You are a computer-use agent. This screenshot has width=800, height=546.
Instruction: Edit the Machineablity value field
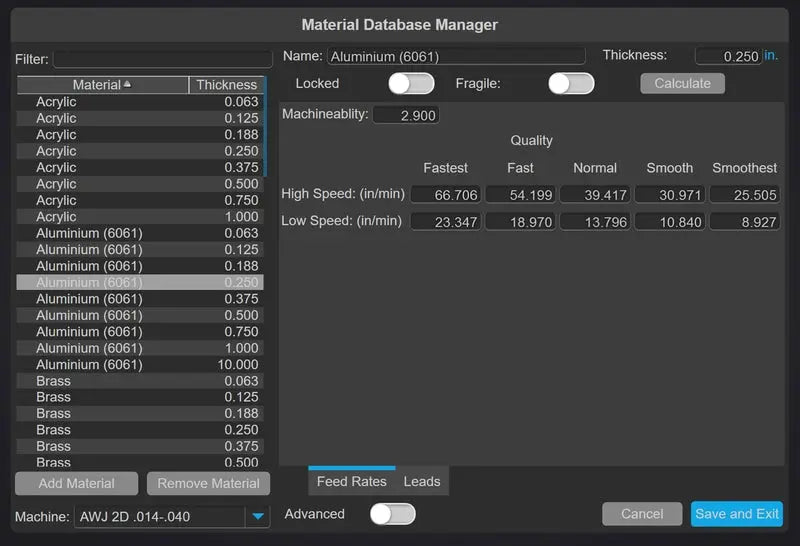point(405,115)
